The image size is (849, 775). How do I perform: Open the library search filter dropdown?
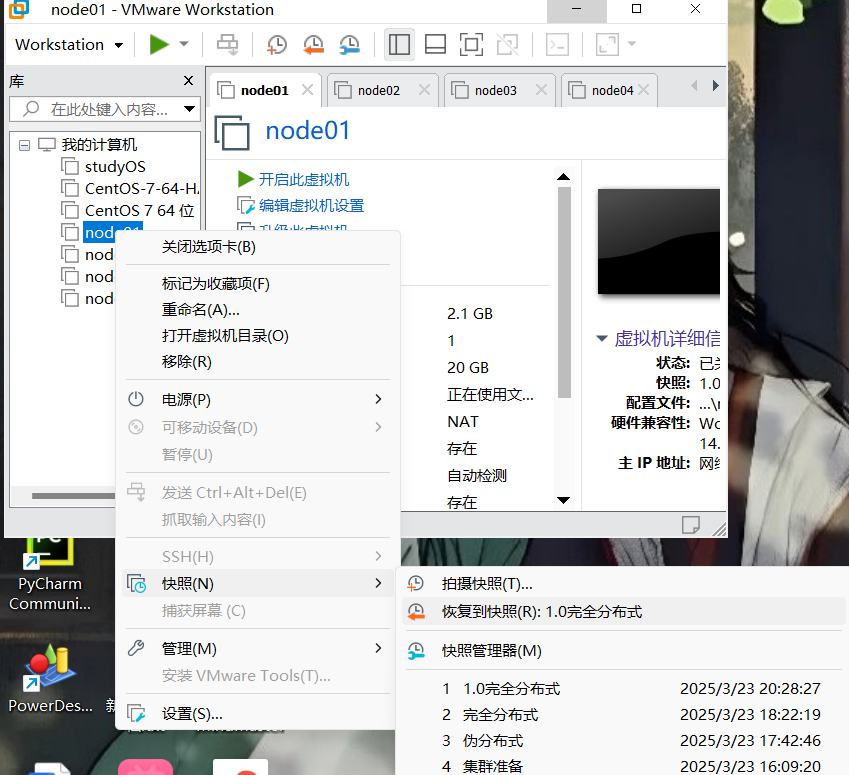(x=190, y=109)
